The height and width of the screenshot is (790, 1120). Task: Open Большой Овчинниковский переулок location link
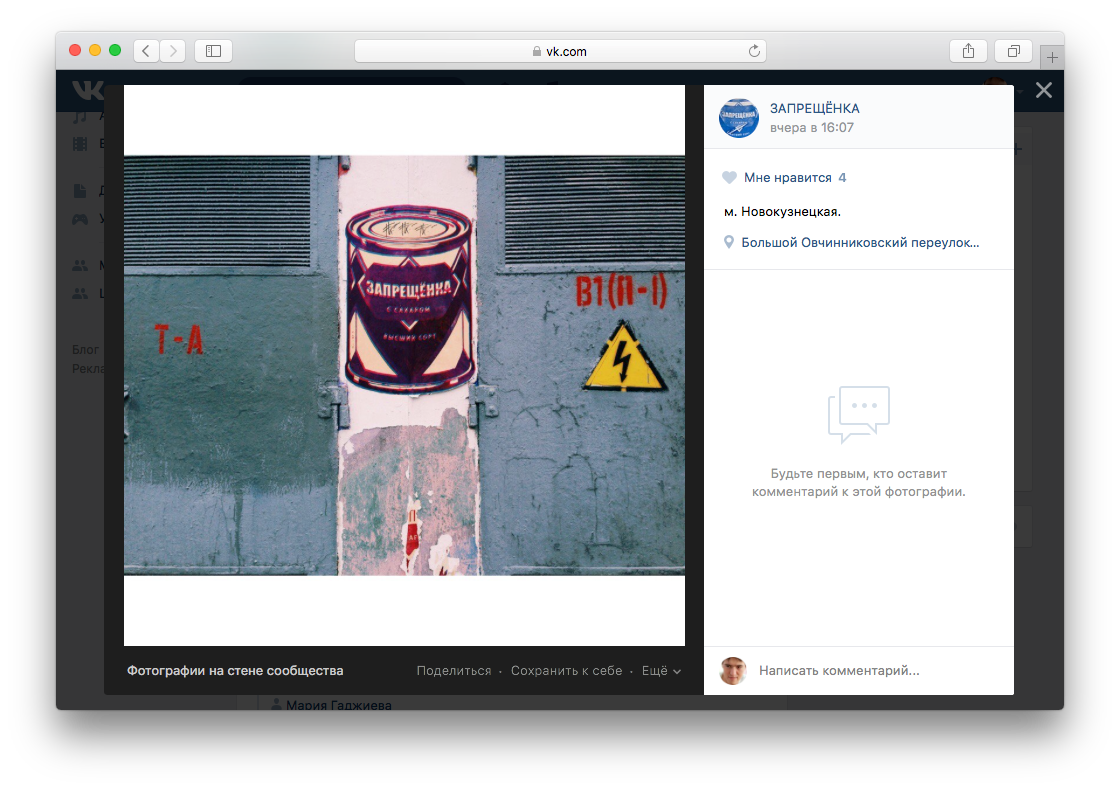(x=859, y=242)
